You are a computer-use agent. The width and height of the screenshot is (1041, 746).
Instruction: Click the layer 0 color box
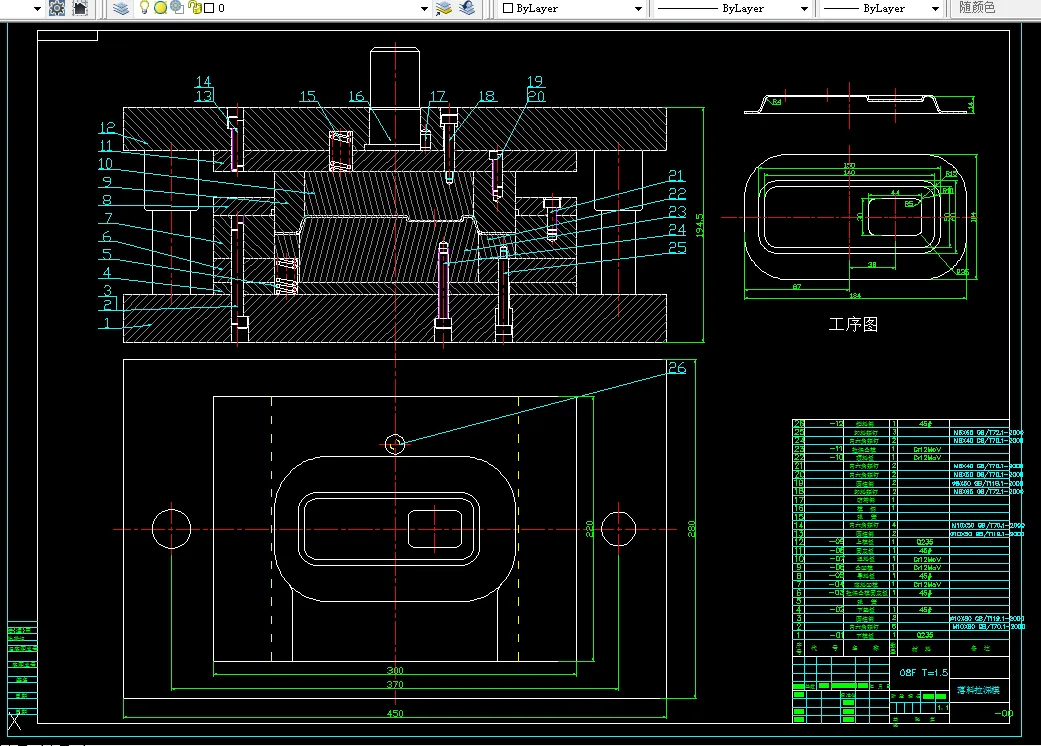(x=208, y=8)
